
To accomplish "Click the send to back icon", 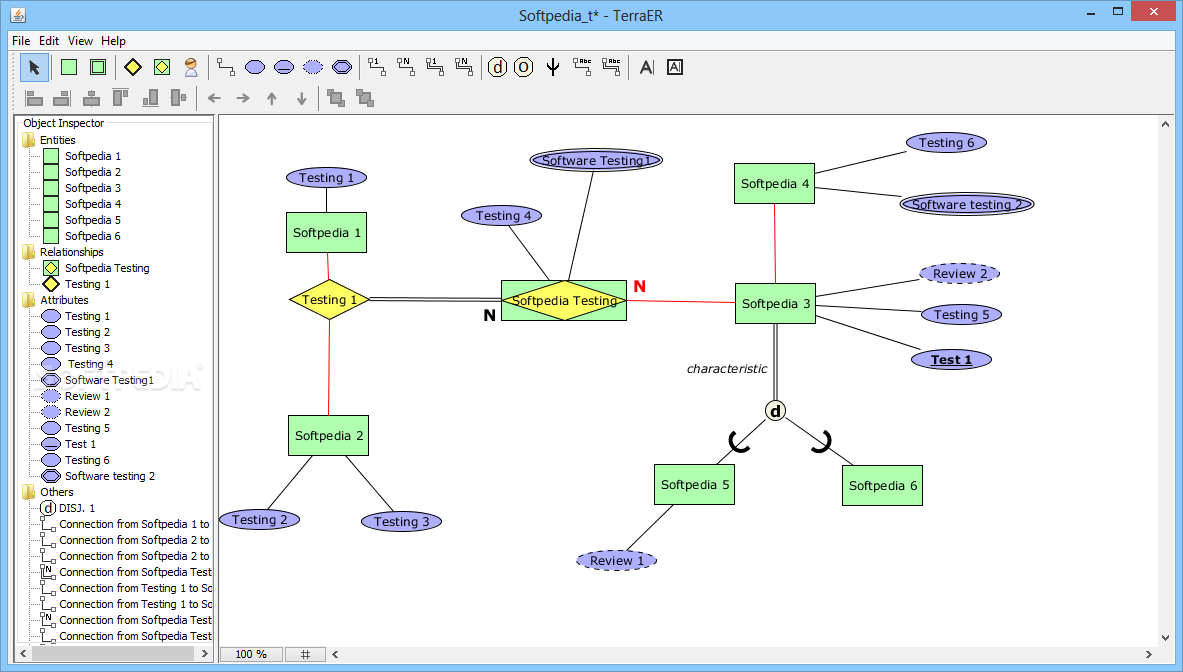I will 365,98.
